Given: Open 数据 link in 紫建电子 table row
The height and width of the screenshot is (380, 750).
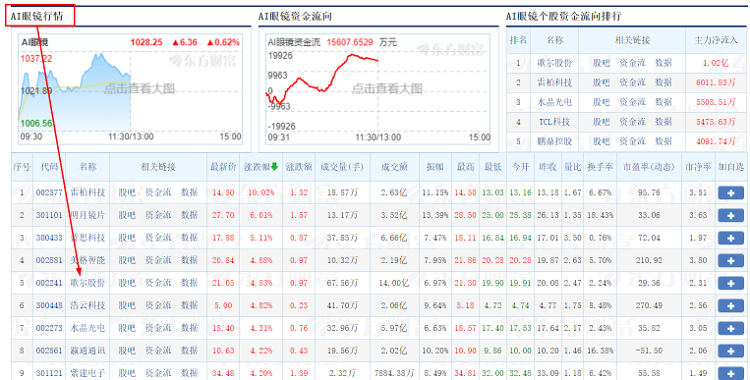Looking at the screenshot, I should pyautogui.click(x=189, y=373).
